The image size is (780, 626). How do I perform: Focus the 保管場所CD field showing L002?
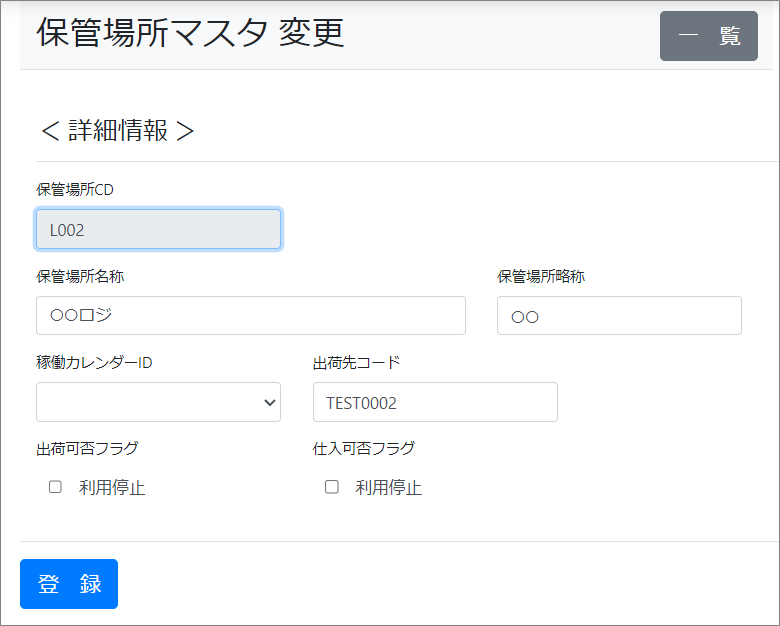158,229
